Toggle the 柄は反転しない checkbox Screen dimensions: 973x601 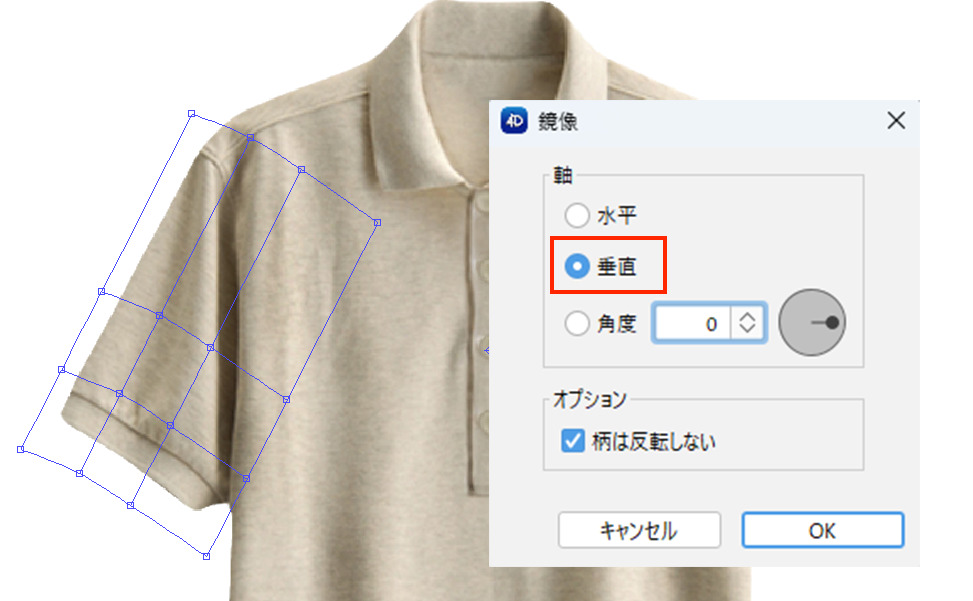click(572, 441)
